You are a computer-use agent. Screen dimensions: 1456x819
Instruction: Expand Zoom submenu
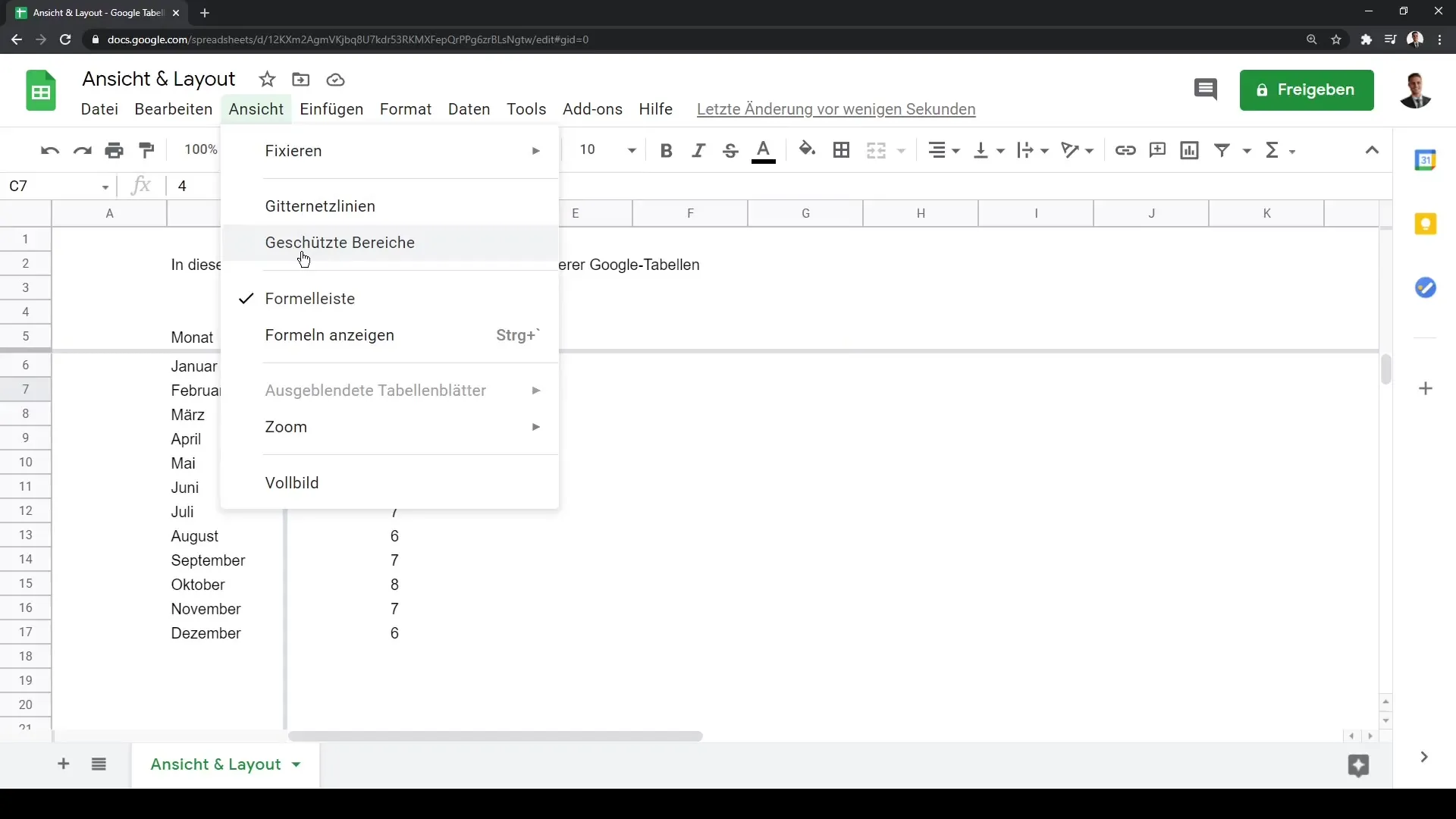pos(390,427)
